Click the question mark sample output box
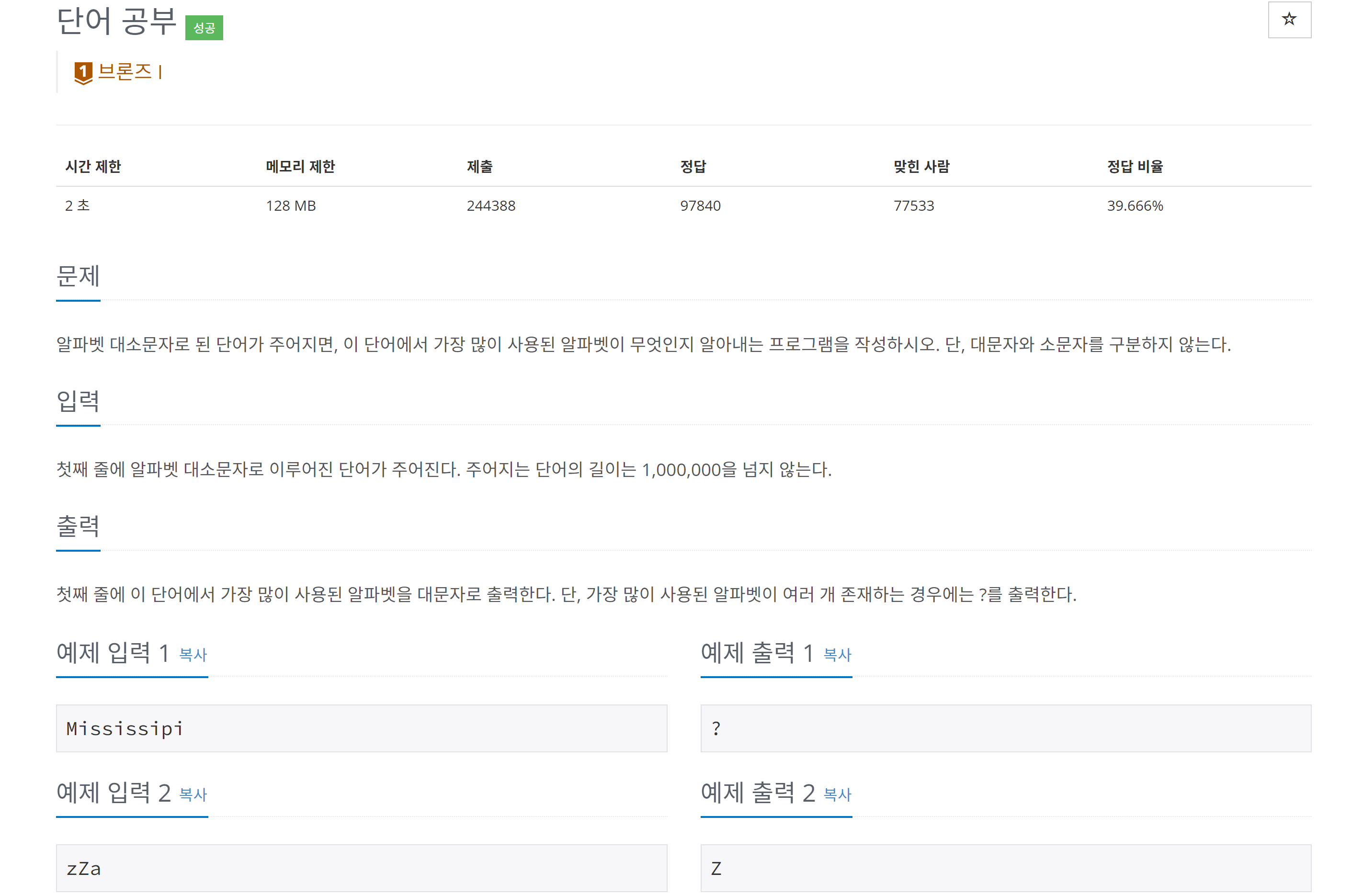Image resolution: width=1352 pixels, height=896 pixels. pyautogui.click(x=1005, y=728)
